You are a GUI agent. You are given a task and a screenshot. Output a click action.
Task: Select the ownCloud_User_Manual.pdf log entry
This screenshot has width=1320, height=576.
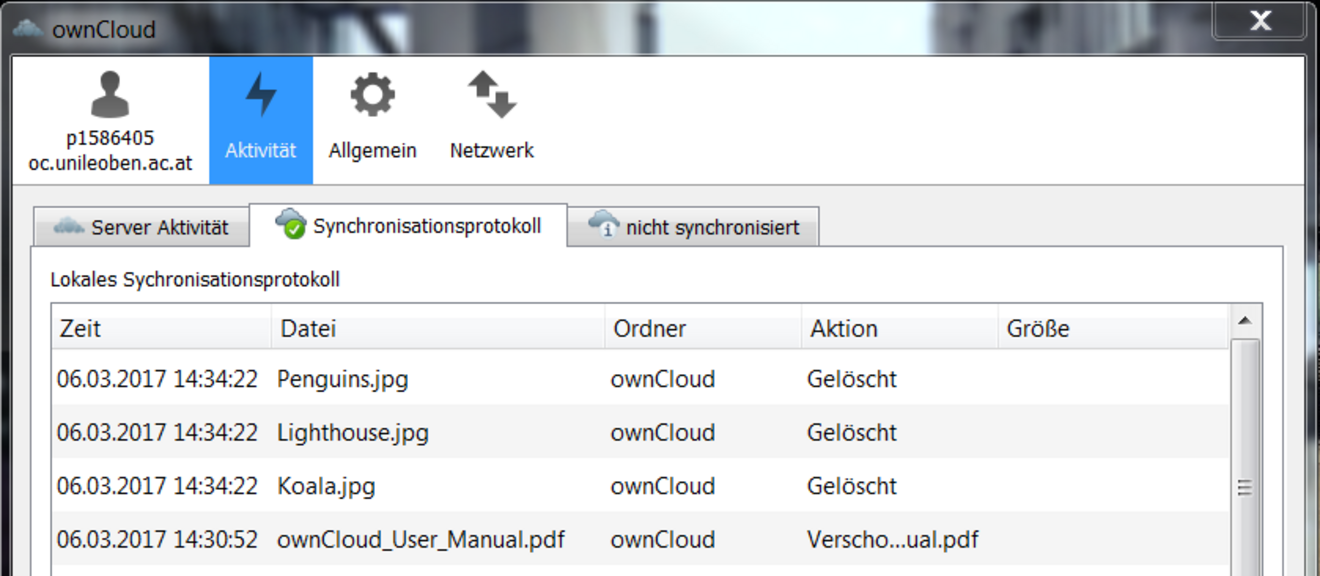click(x=420, y=540)
